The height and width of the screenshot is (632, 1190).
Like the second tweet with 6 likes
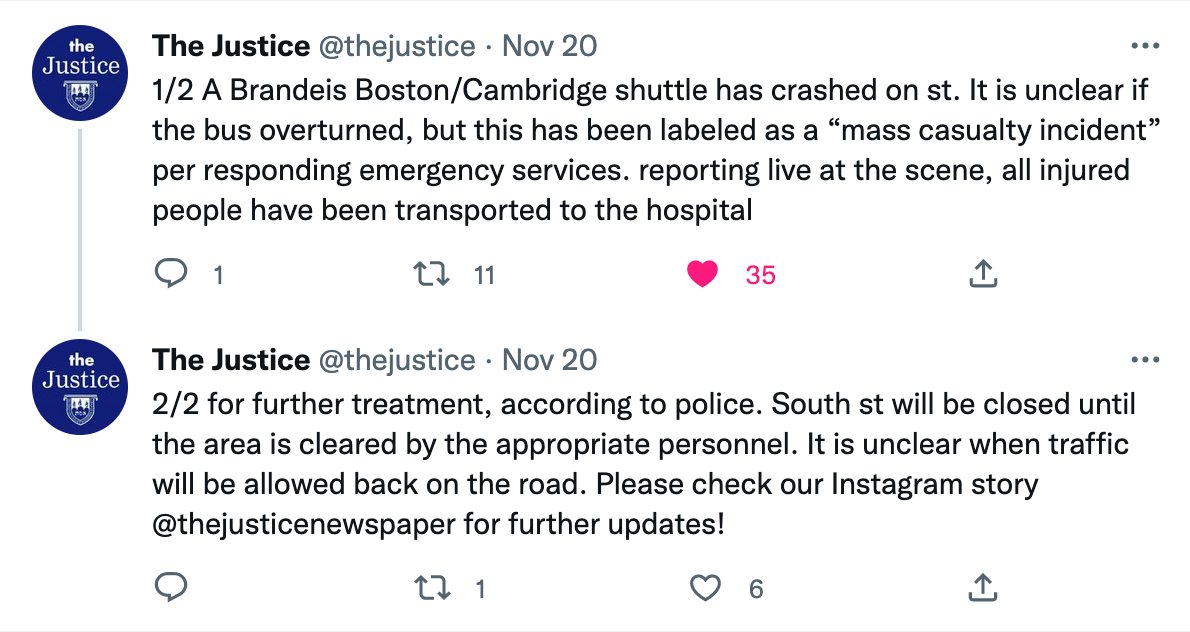click(x=705, y=588)
